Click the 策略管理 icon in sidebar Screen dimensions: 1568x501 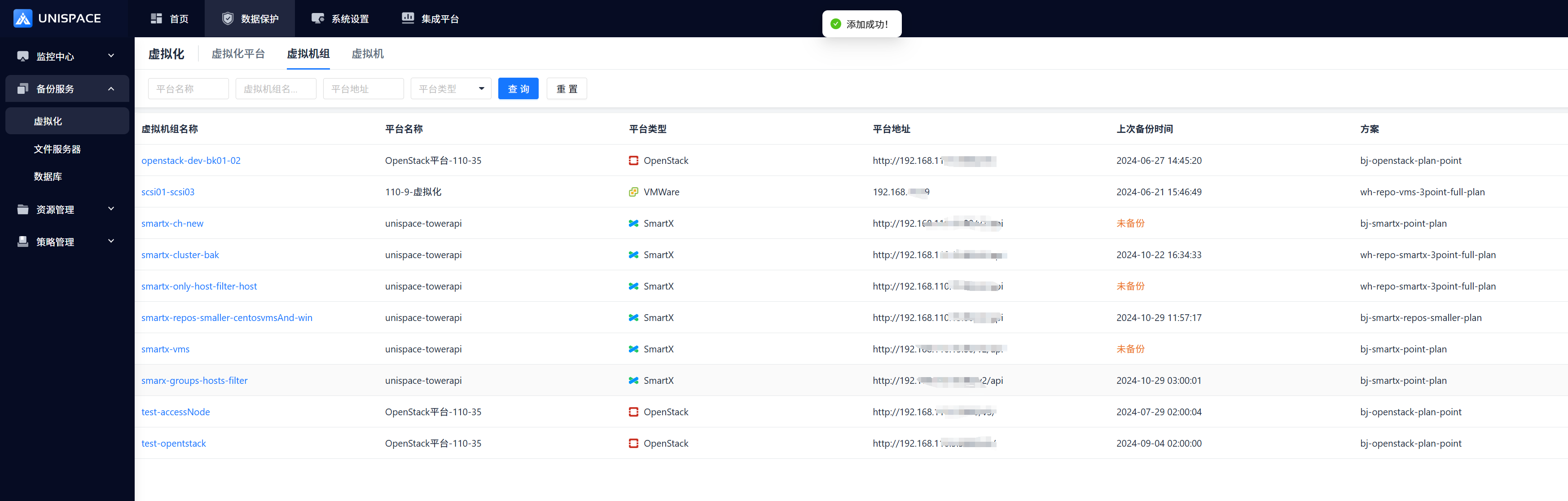pos(23,242)
